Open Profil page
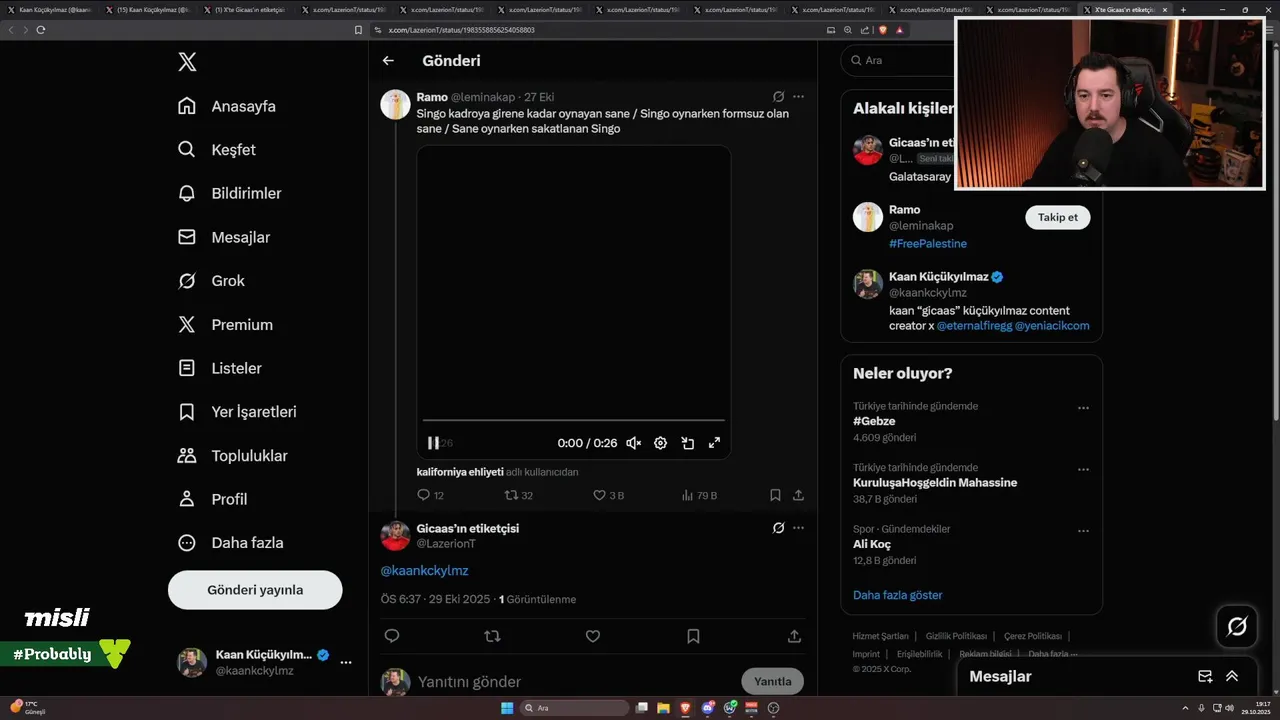 coord(212,499)
